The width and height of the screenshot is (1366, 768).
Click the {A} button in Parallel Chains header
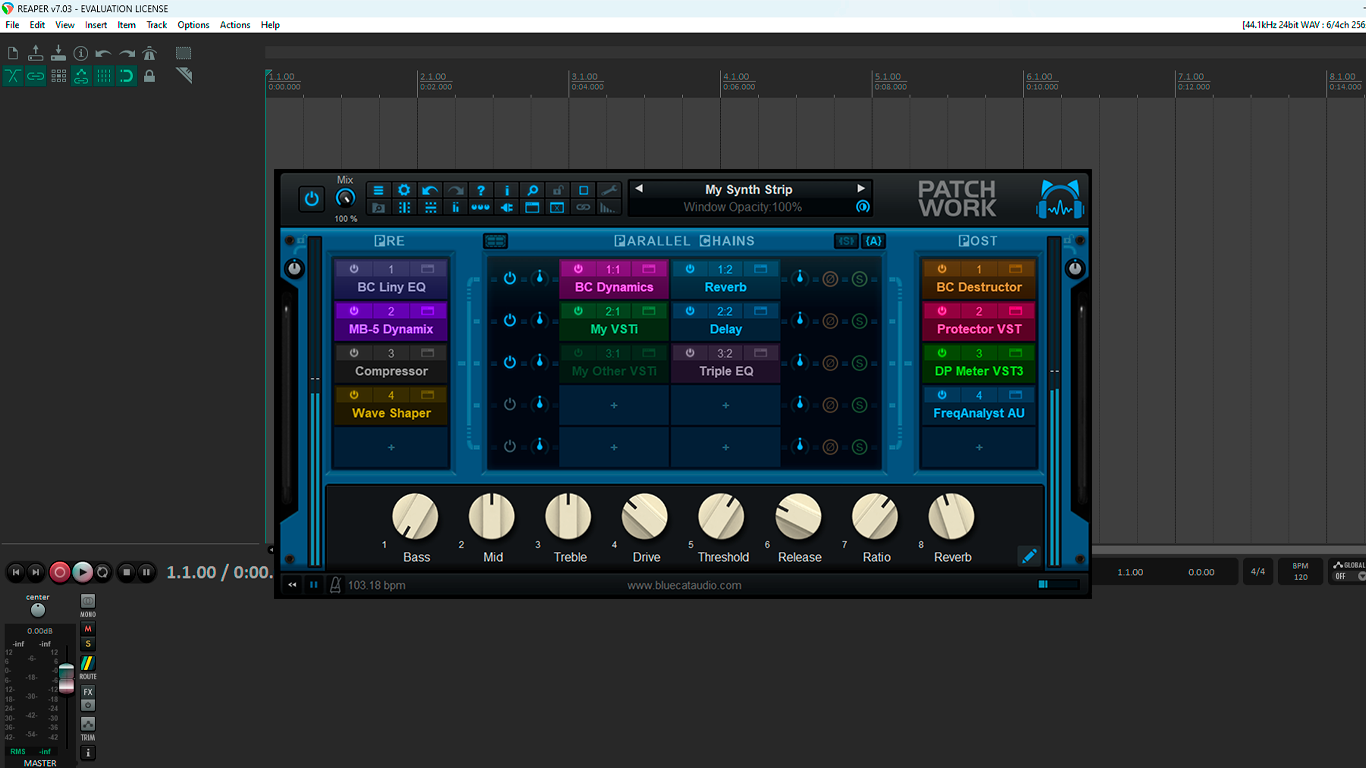coord(874,241)
